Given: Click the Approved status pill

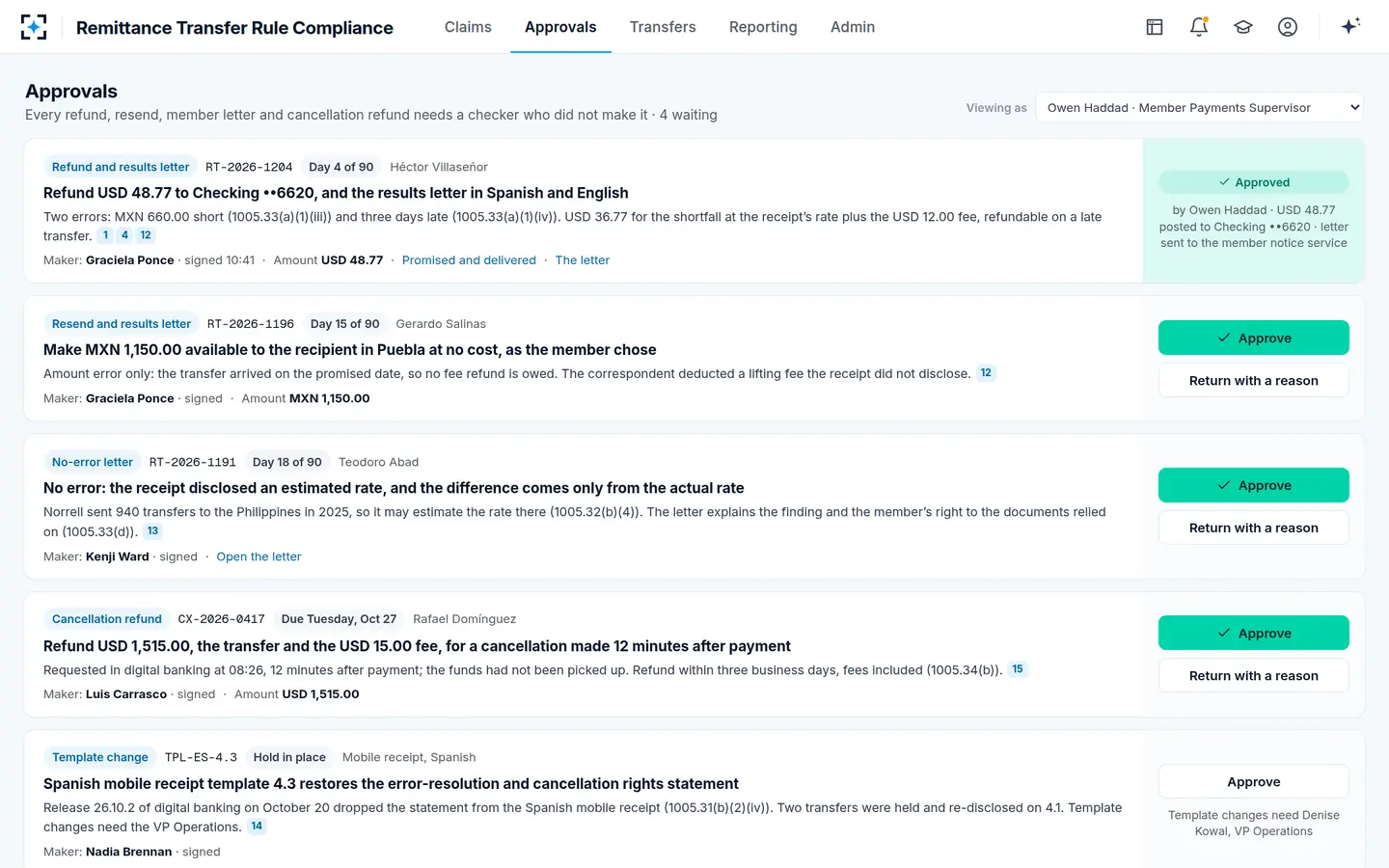Looking at the screenshot, I should 1254,182.
